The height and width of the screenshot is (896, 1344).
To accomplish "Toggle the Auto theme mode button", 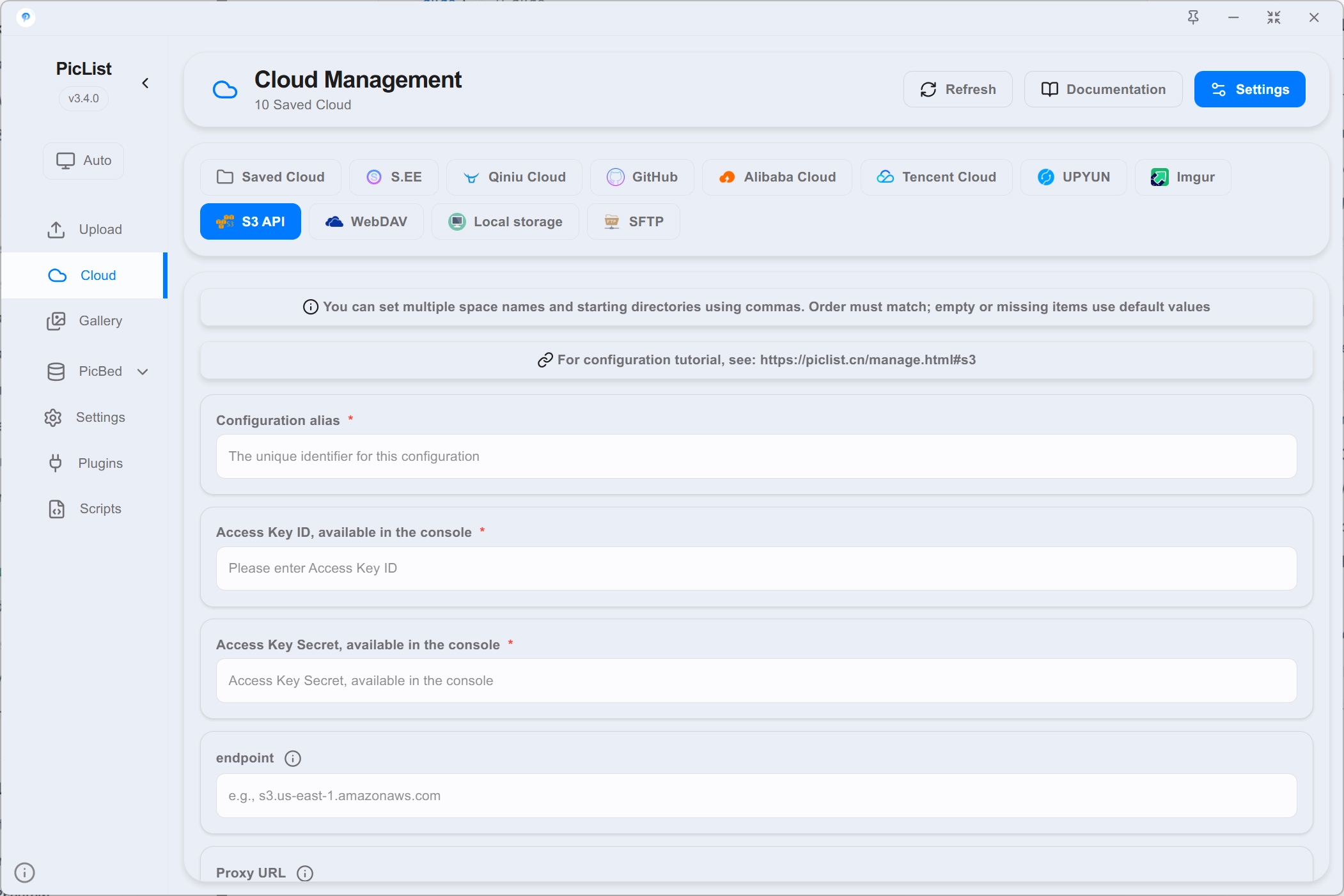I will [x=83, y=160].
